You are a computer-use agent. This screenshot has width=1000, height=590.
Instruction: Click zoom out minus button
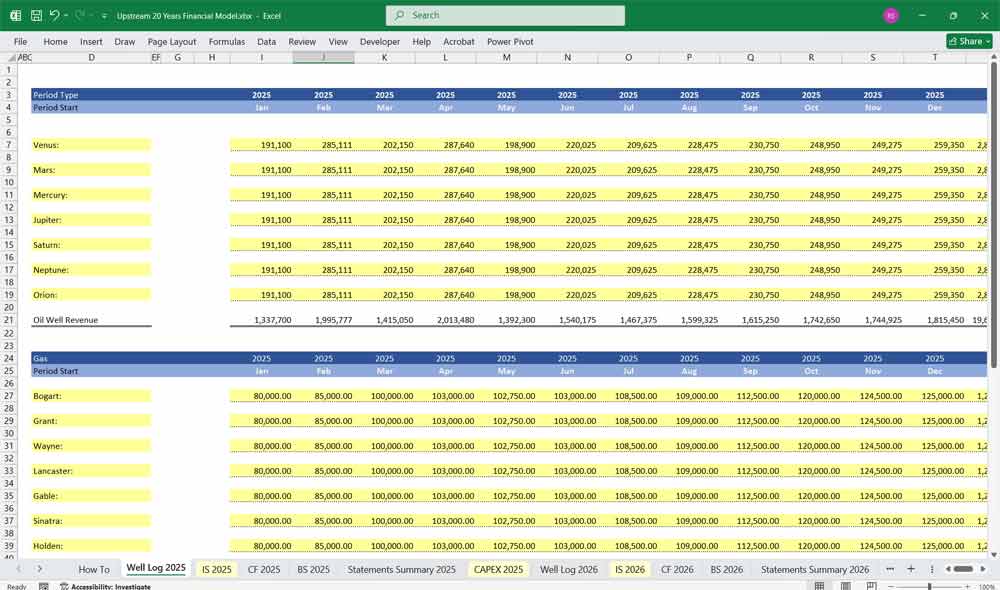coord(892,586)
